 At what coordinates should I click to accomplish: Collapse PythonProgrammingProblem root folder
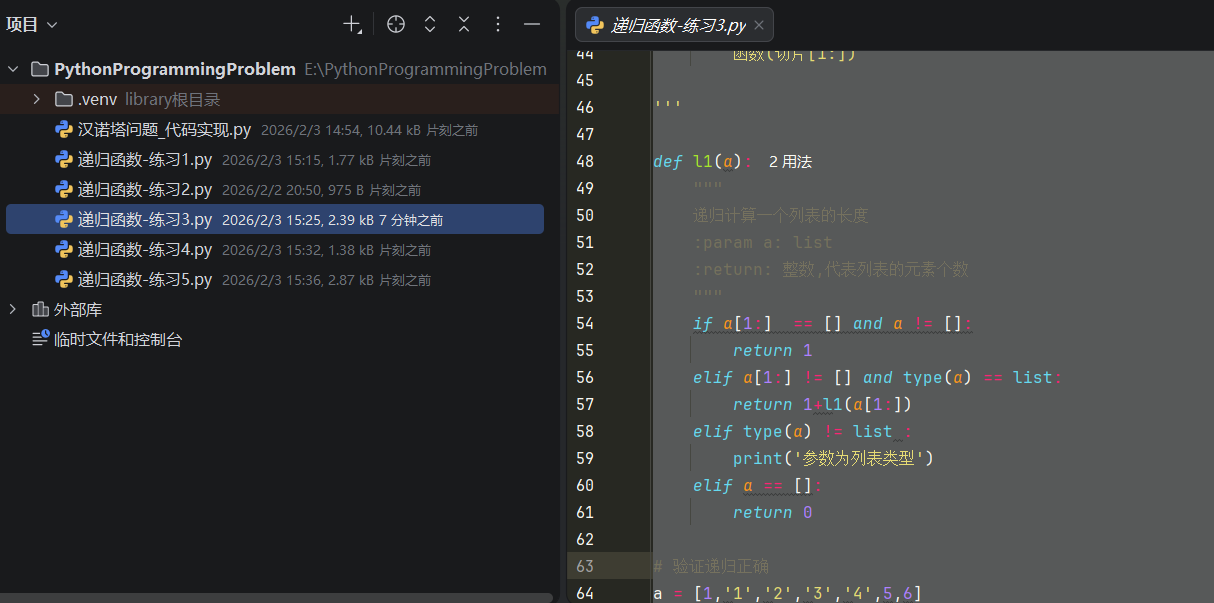coord(13,69)
